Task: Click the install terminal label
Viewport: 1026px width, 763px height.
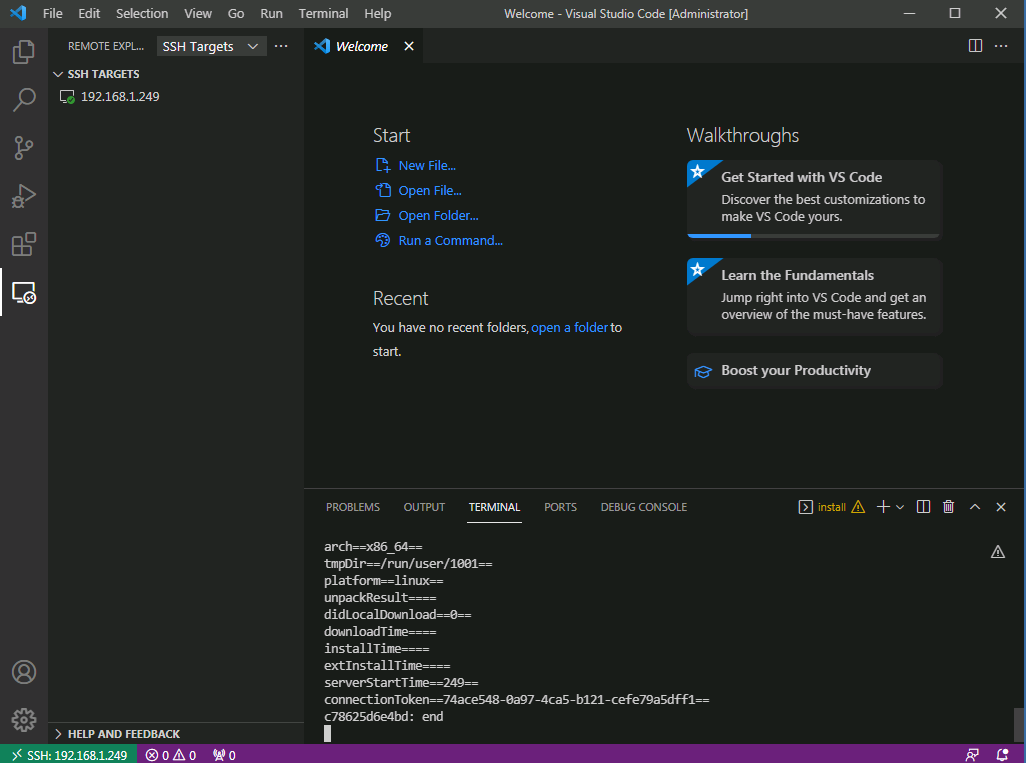Action: point(831,507)
